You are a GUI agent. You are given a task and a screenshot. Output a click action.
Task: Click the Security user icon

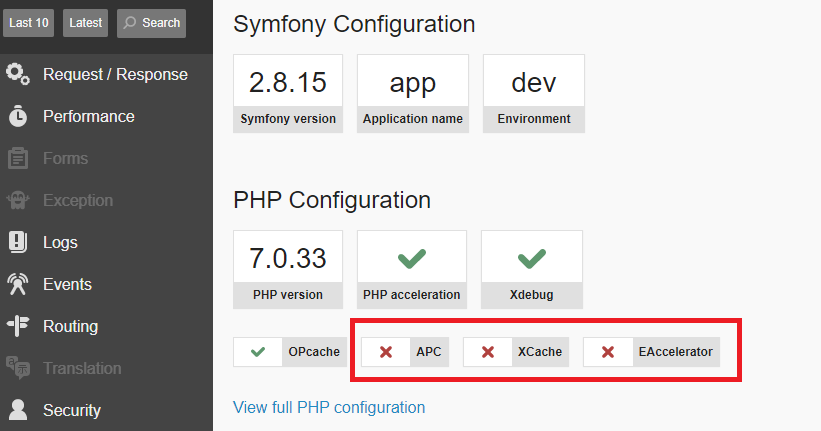tap(18, 410)
